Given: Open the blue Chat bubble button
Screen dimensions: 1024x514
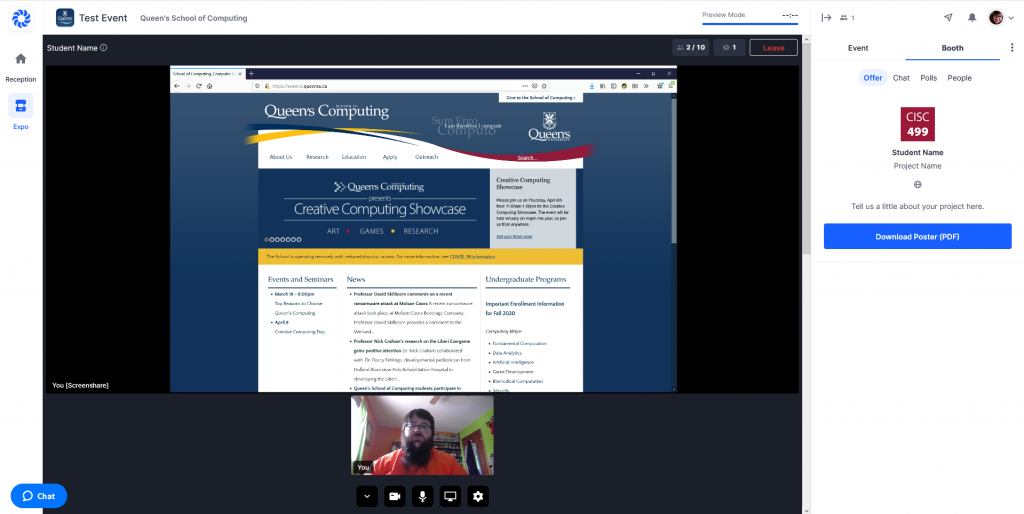Looking at the screenshot, I should pyautogui.click(x=39, y=496).
